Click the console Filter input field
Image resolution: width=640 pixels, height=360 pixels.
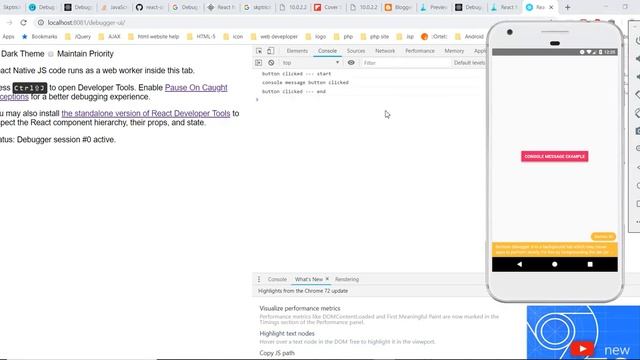[406, 63]
